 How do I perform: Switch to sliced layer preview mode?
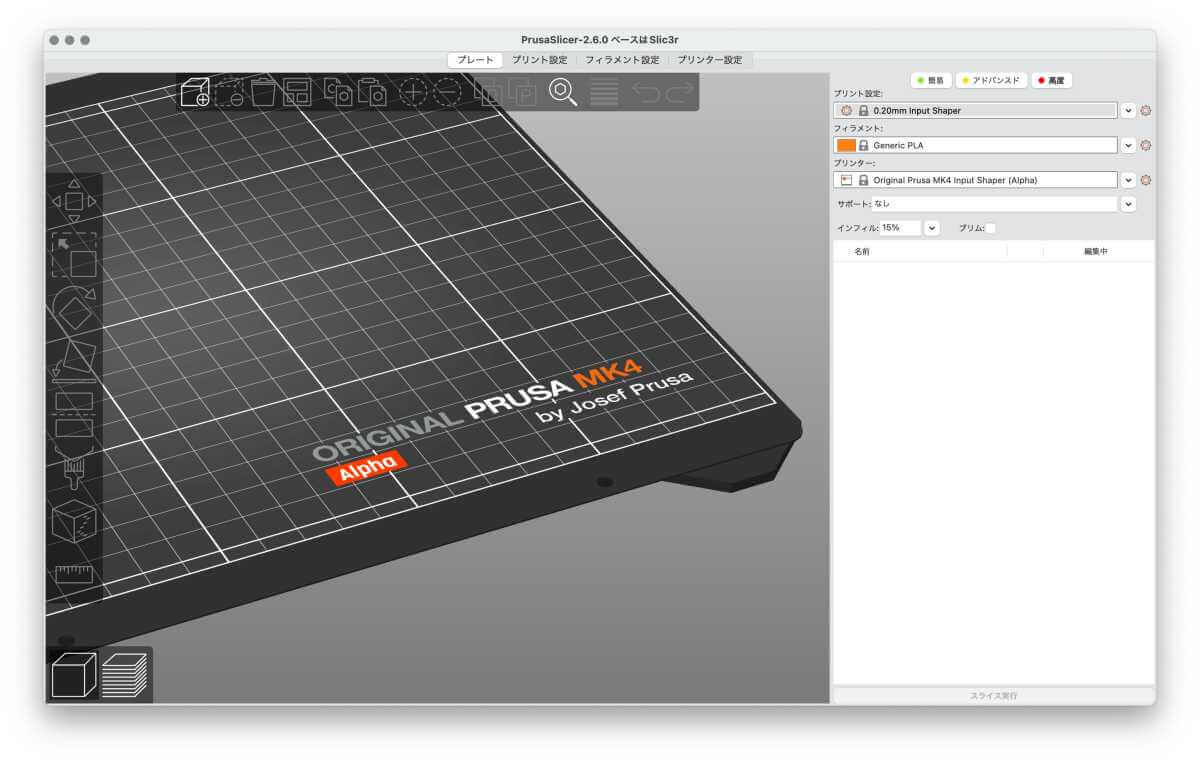pos(123,676)
